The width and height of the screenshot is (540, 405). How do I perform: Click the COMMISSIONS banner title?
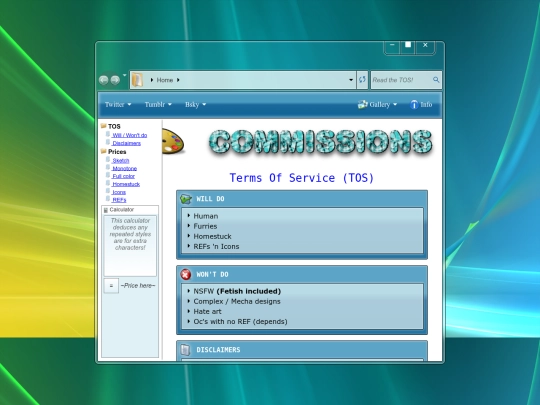[320, 142]
